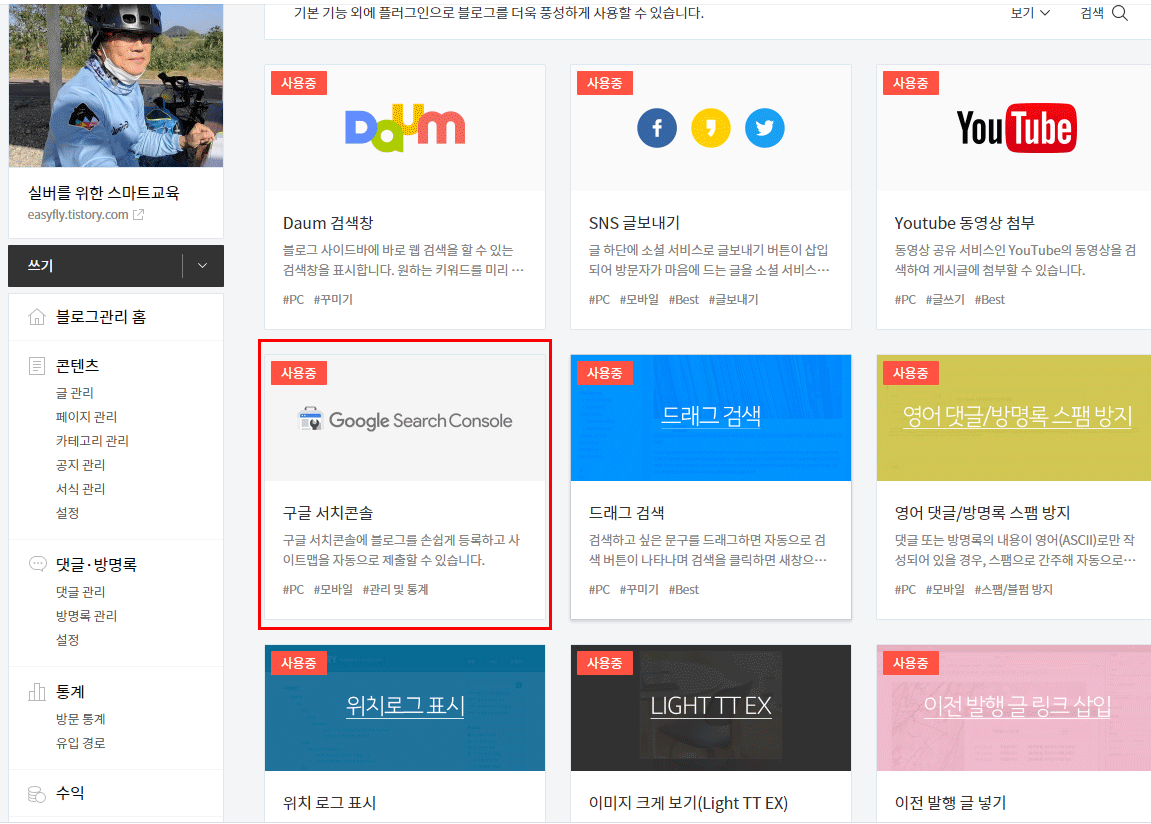Viewport: 1151px width, 824px height.
Task: Click the 통계 bar chart icon
Action: (x=37, y=691)
